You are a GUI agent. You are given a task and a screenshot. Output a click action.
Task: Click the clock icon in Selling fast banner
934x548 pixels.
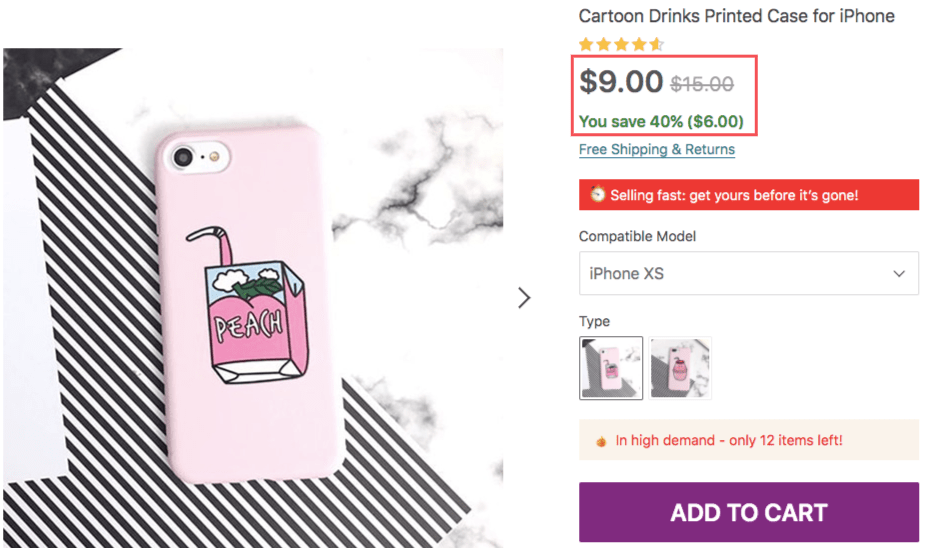tap(597, 195)
